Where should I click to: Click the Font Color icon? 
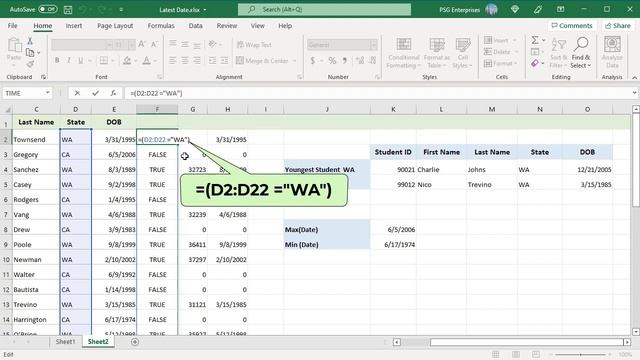147,60
